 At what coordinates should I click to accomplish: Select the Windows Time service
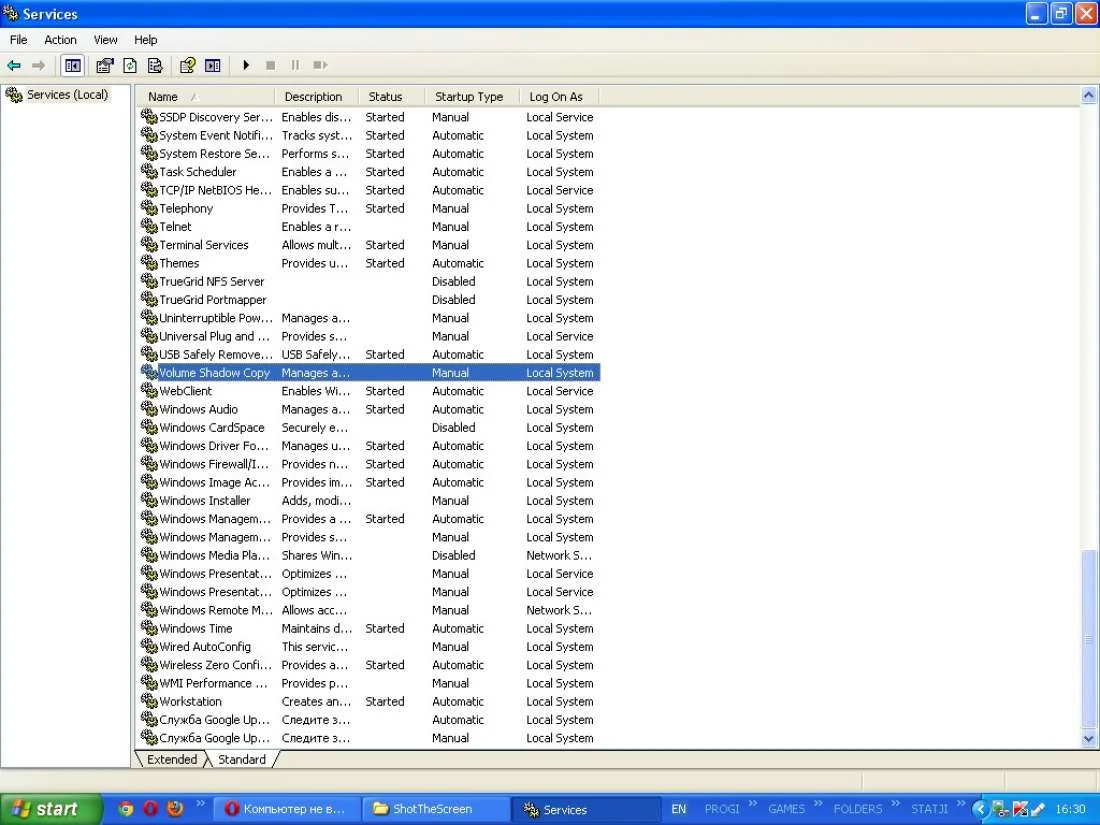pyautogui.click(x=370, y=629)
